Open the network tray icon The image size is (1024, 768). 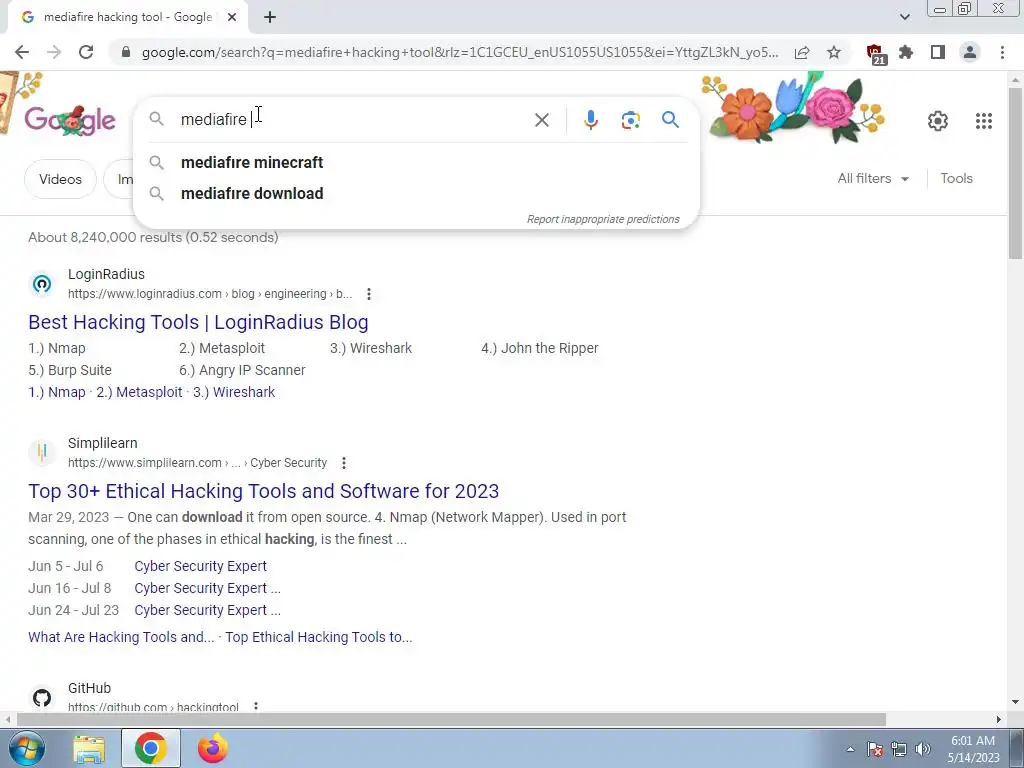(899, 749)
